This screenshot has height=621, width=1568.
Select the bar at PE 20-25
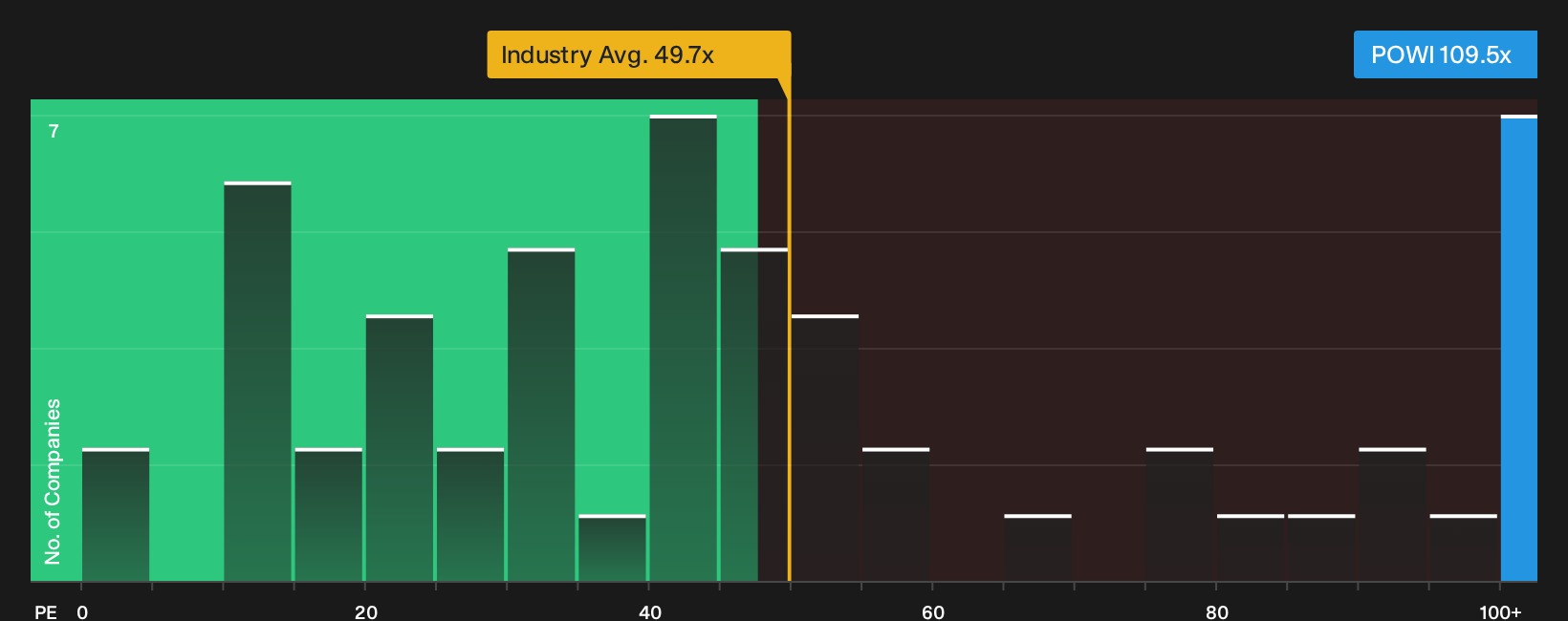pyautogui.click(x=400, y=448)
